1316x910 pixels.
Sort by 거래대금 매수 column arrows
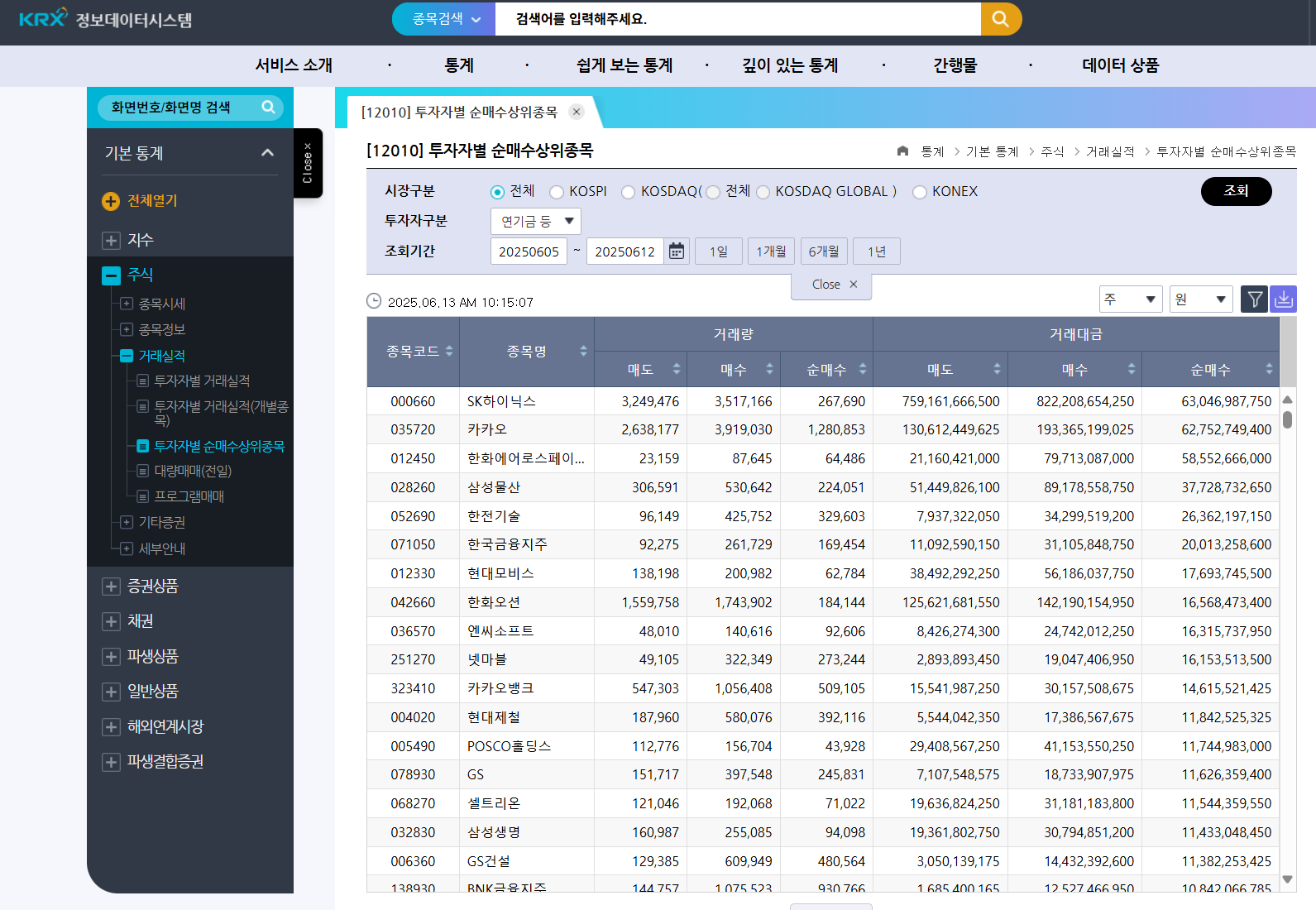[1132, 369]
